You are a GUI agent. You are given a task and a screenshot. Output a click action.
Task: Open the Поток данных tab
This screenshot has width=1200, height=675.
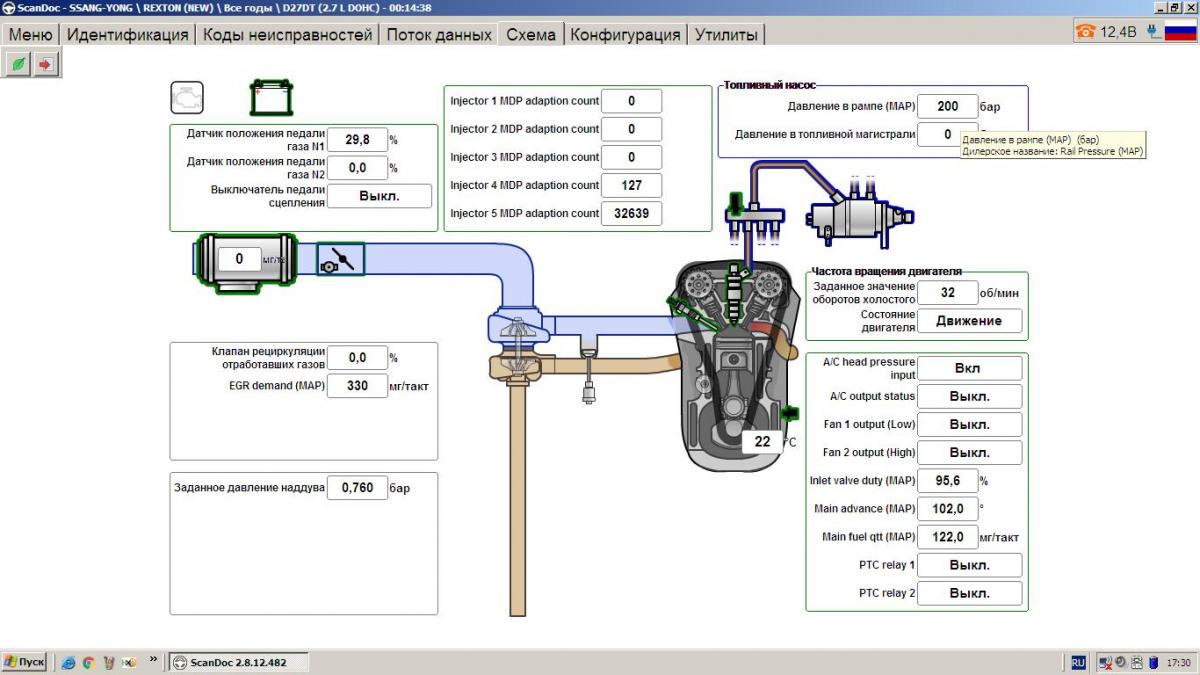pyautogui.click(x=438, y=34)
